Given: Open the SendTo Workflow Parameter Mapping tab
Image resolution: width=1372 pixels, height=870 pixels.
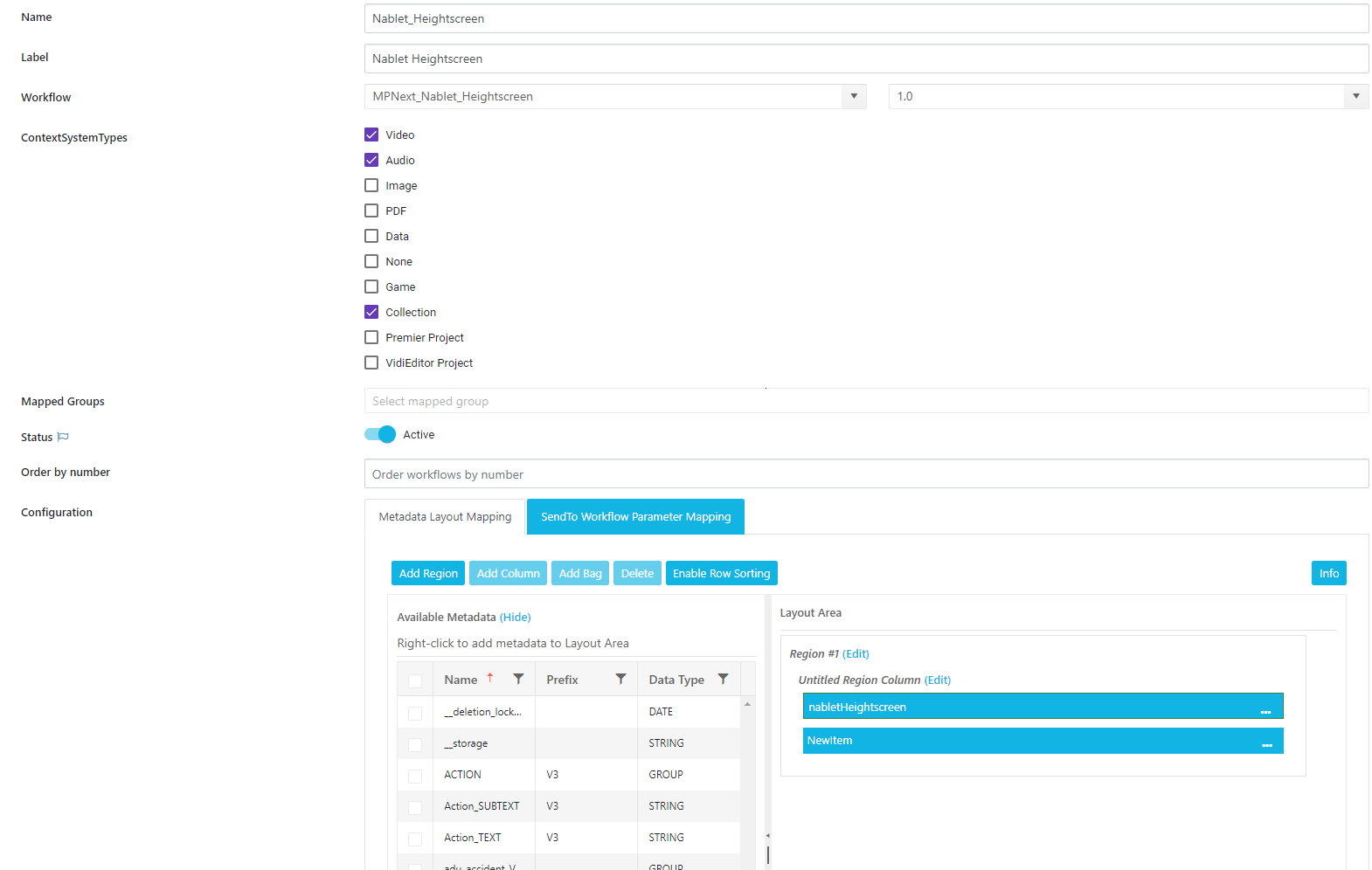Looking at the screenshot, I should (635, 516).
